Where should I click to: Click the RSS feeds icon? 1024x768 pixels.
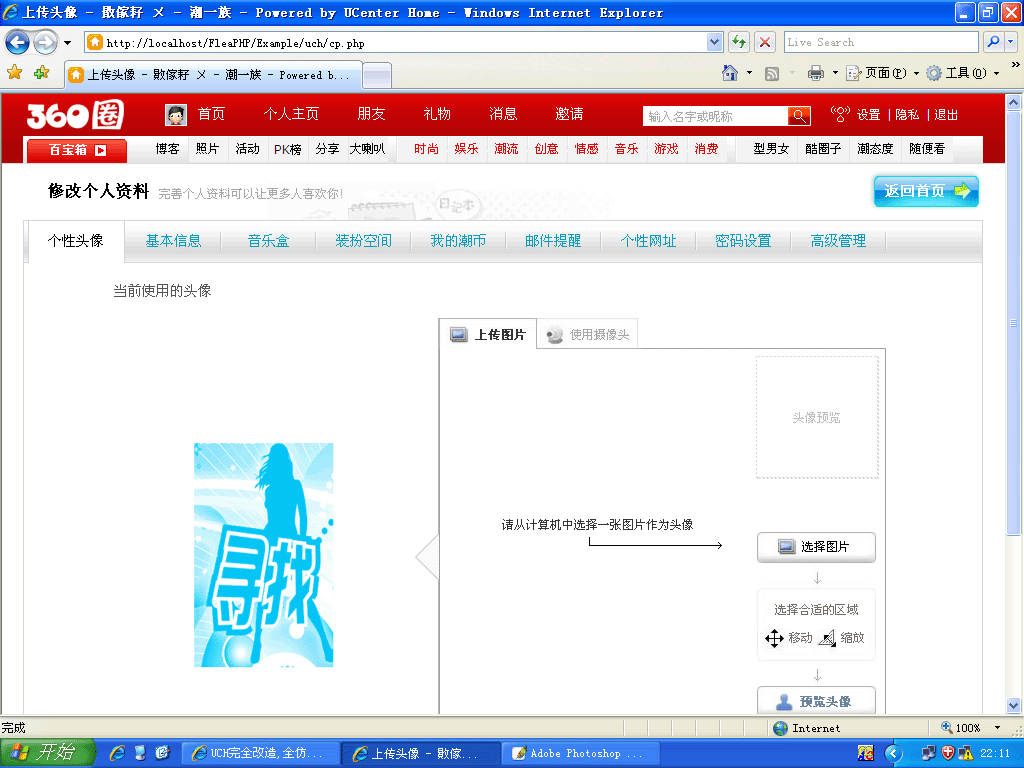pyautogui.click(x=772, y=74)
